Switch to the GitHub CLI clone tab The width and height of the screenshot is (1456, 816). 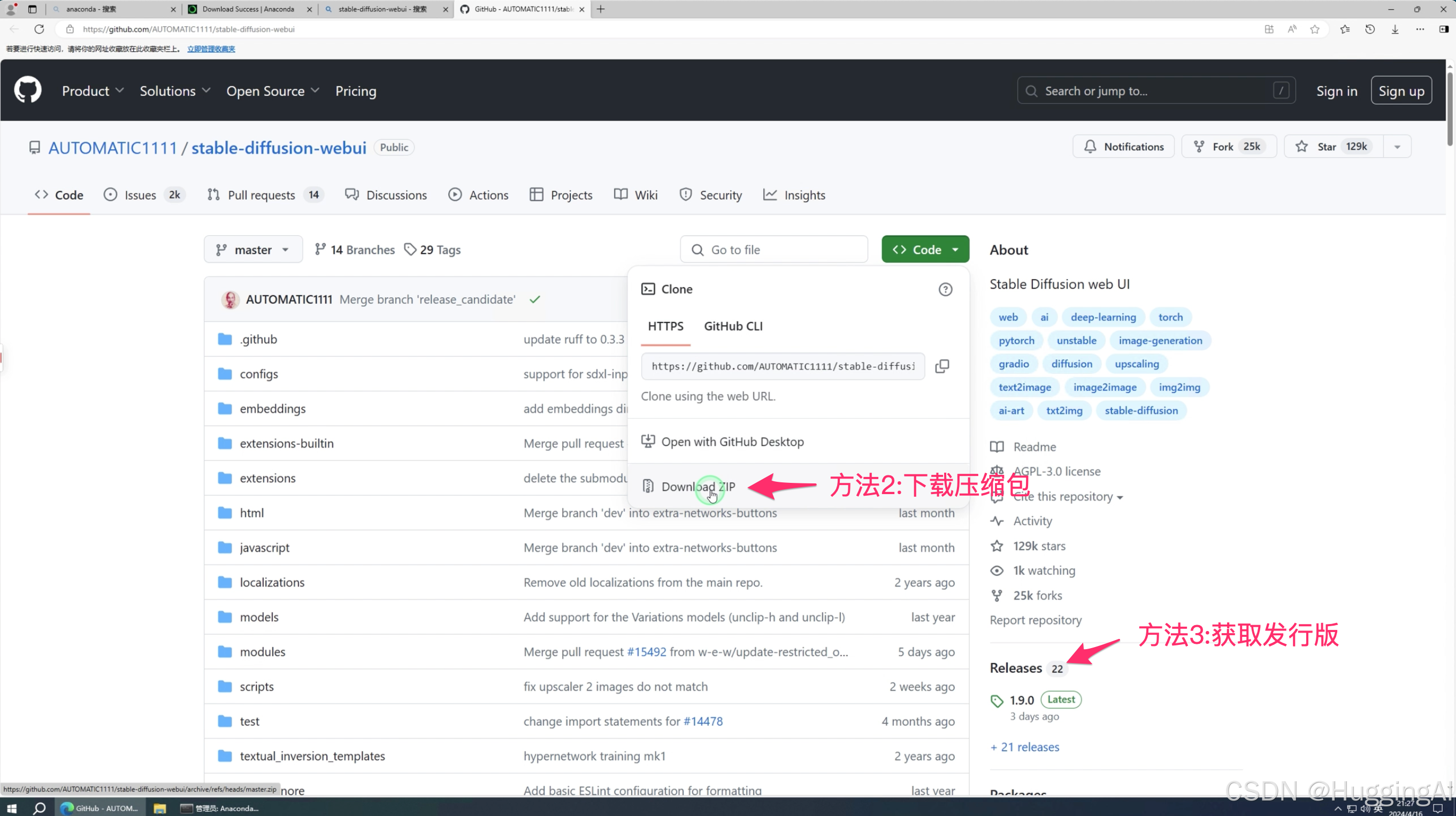(x=732, y=326)
